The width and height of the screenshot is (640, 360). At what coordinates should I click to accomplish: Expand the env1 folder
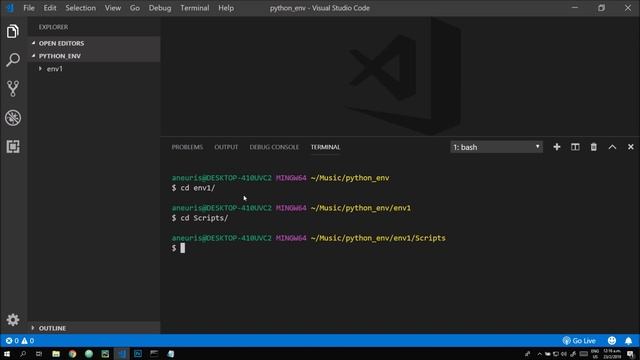[94, 69]
